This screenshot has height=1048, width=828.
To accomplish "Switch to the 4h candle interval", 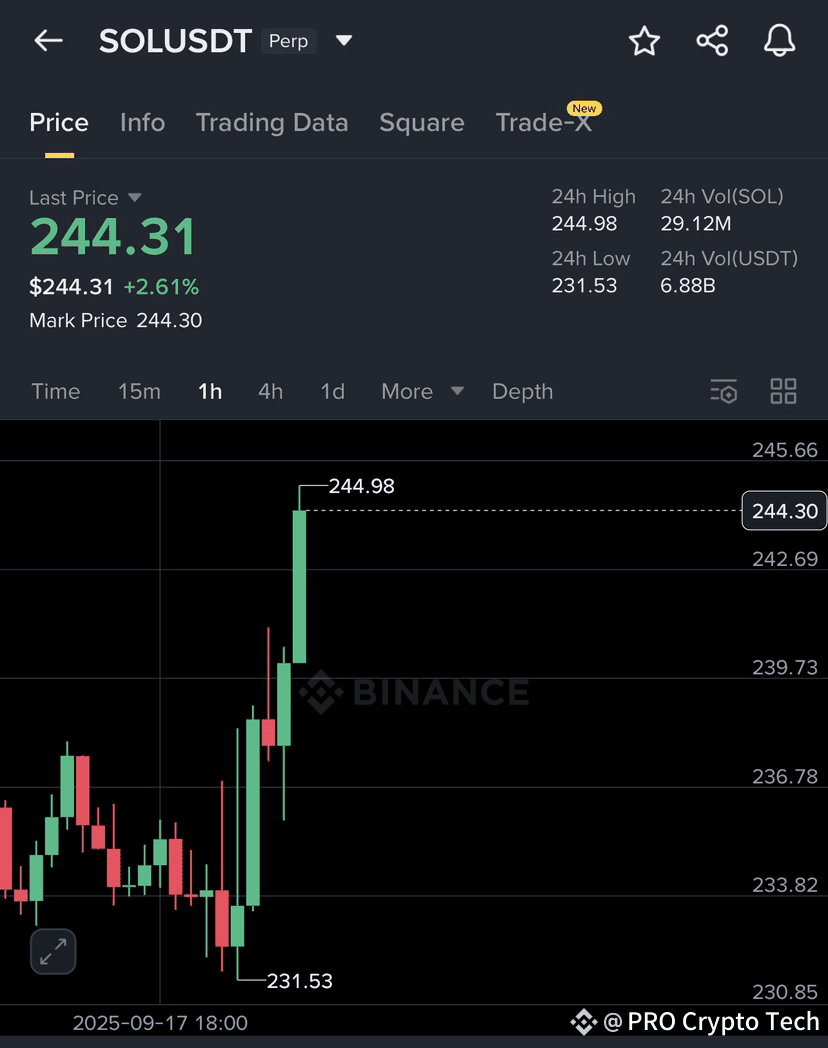I will coord(270,391).
